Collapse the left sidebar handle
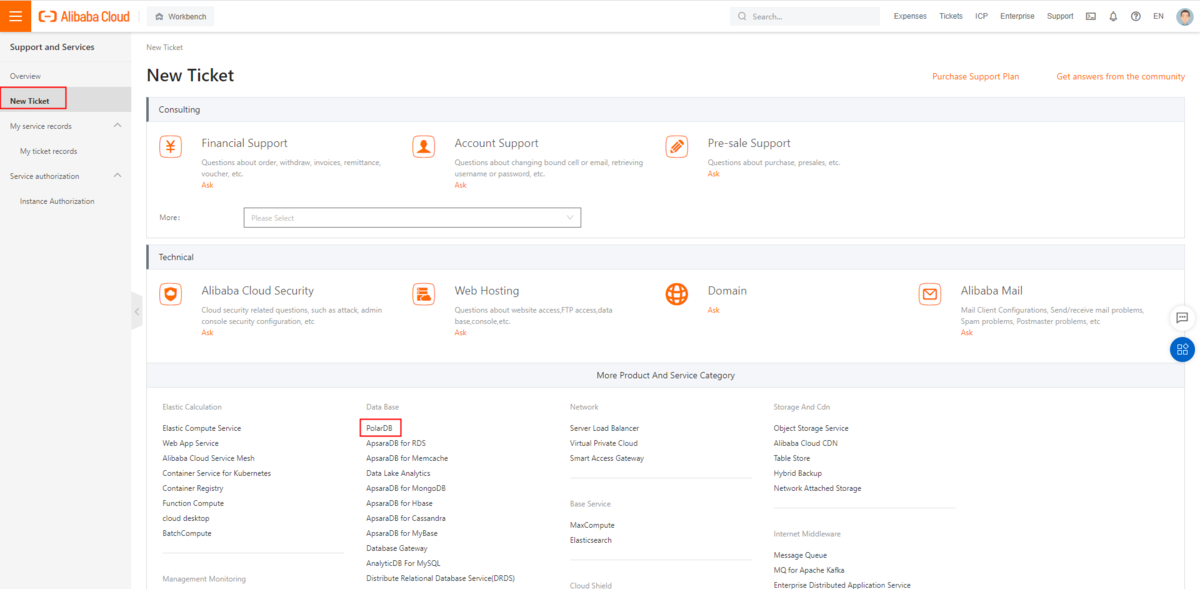1200x589 pixels. tap(137, 312)
